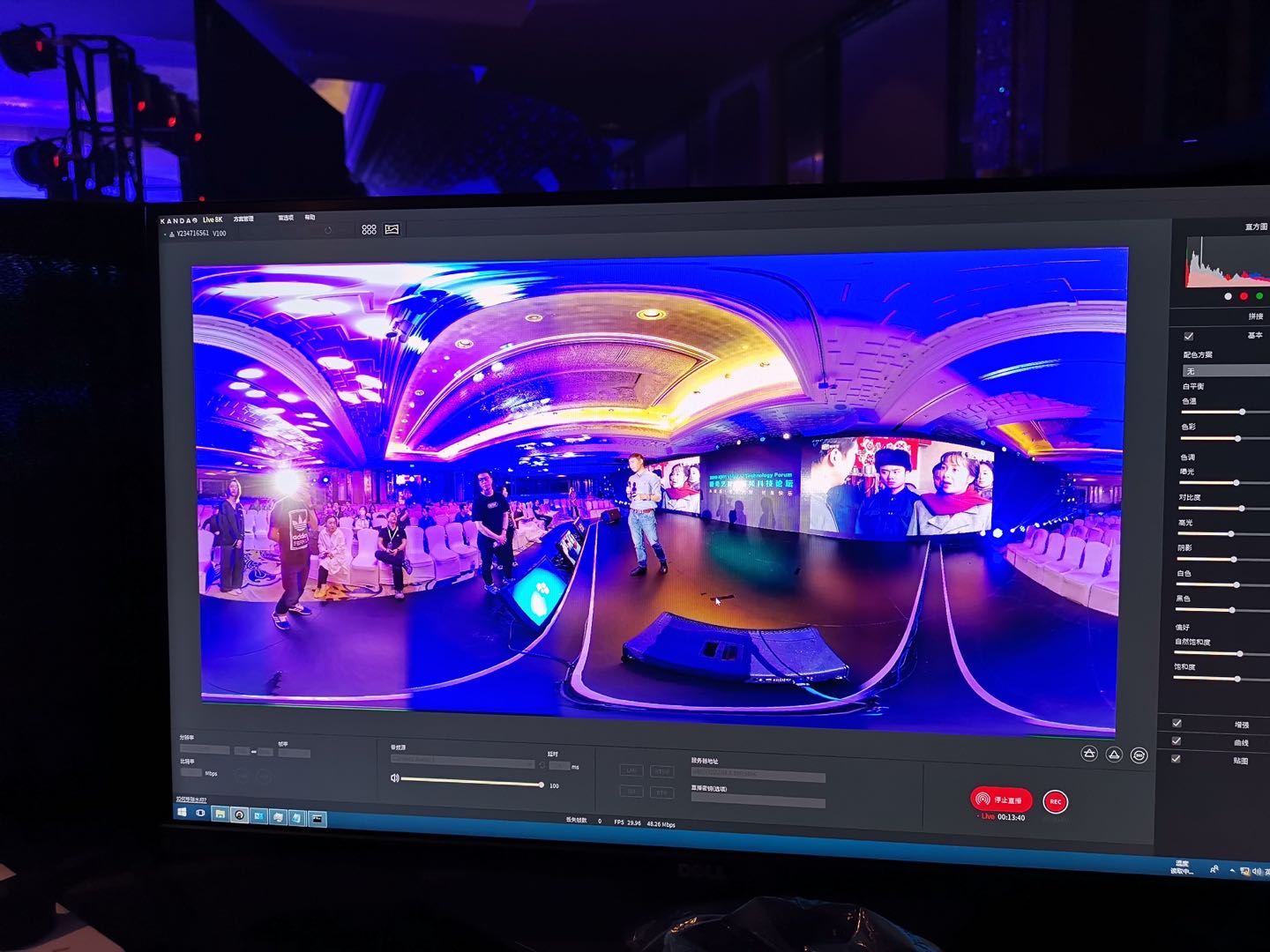Click the camera device icon beside Y234716561
The height and width of the screenshot is (952, 1270).
tap(171, 234)
